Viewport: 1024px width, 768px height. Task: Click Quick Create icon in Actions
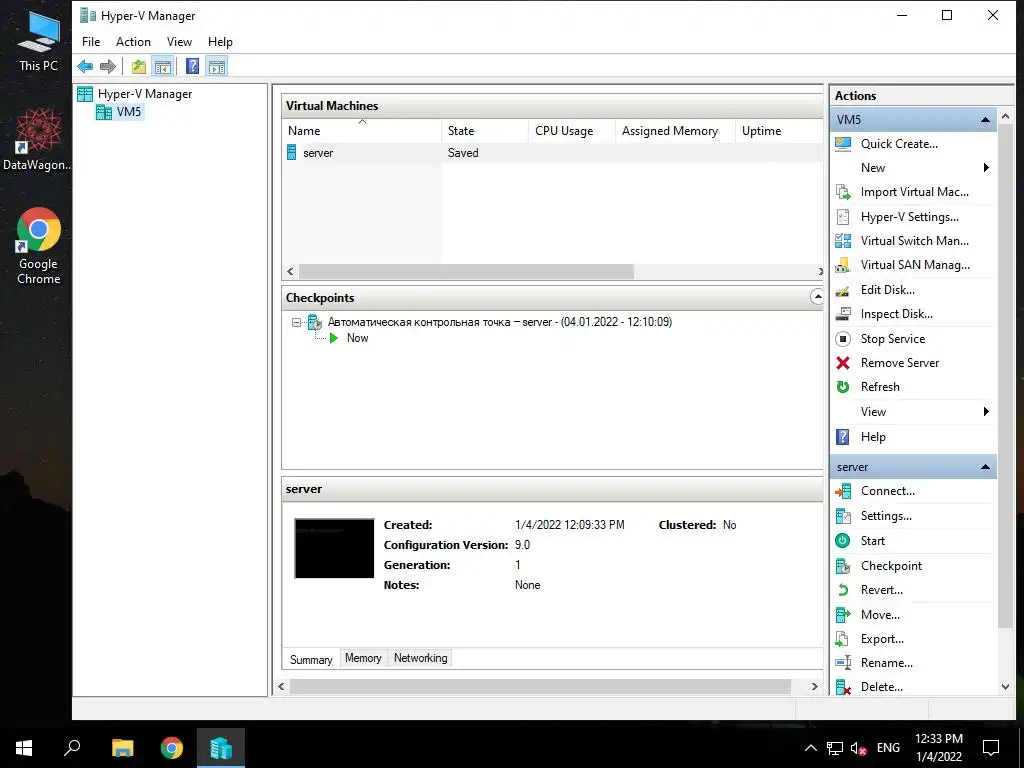[843, 144]
